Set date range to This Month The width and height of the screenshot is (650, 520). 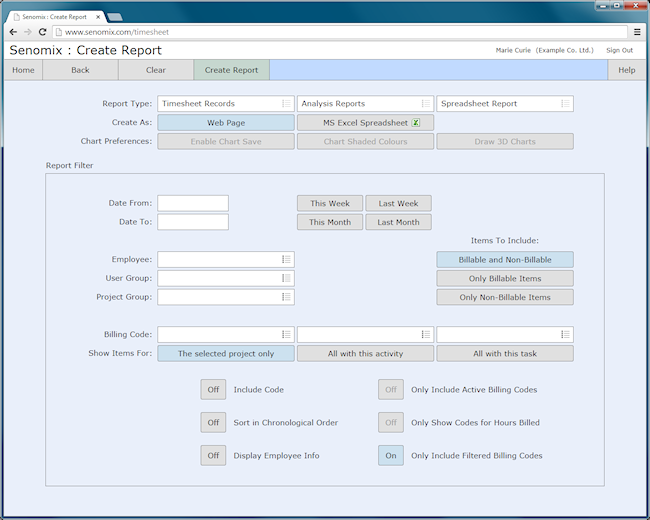(x=330, y=222)
